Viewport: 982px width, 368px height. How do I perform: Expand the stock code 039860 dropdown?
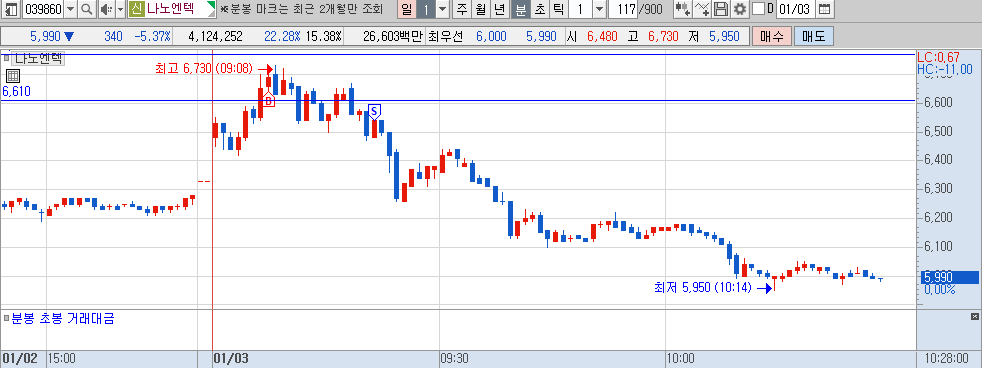click(x=70, y=9)
